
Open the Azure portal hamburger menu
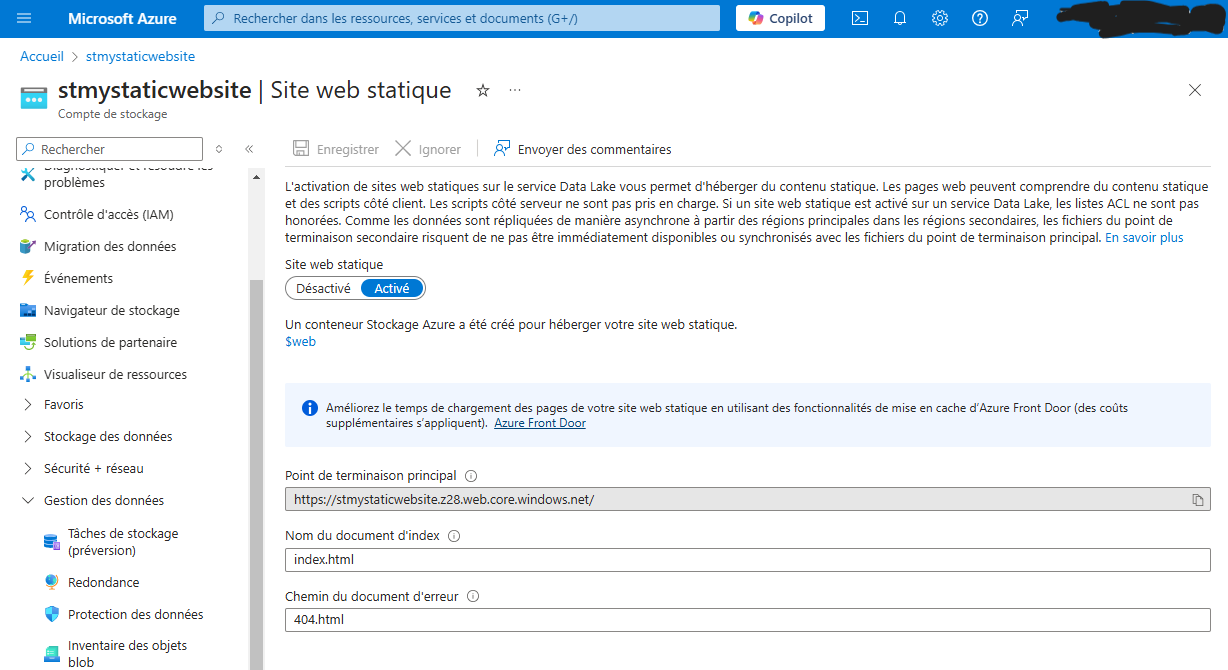pos(24,18)
